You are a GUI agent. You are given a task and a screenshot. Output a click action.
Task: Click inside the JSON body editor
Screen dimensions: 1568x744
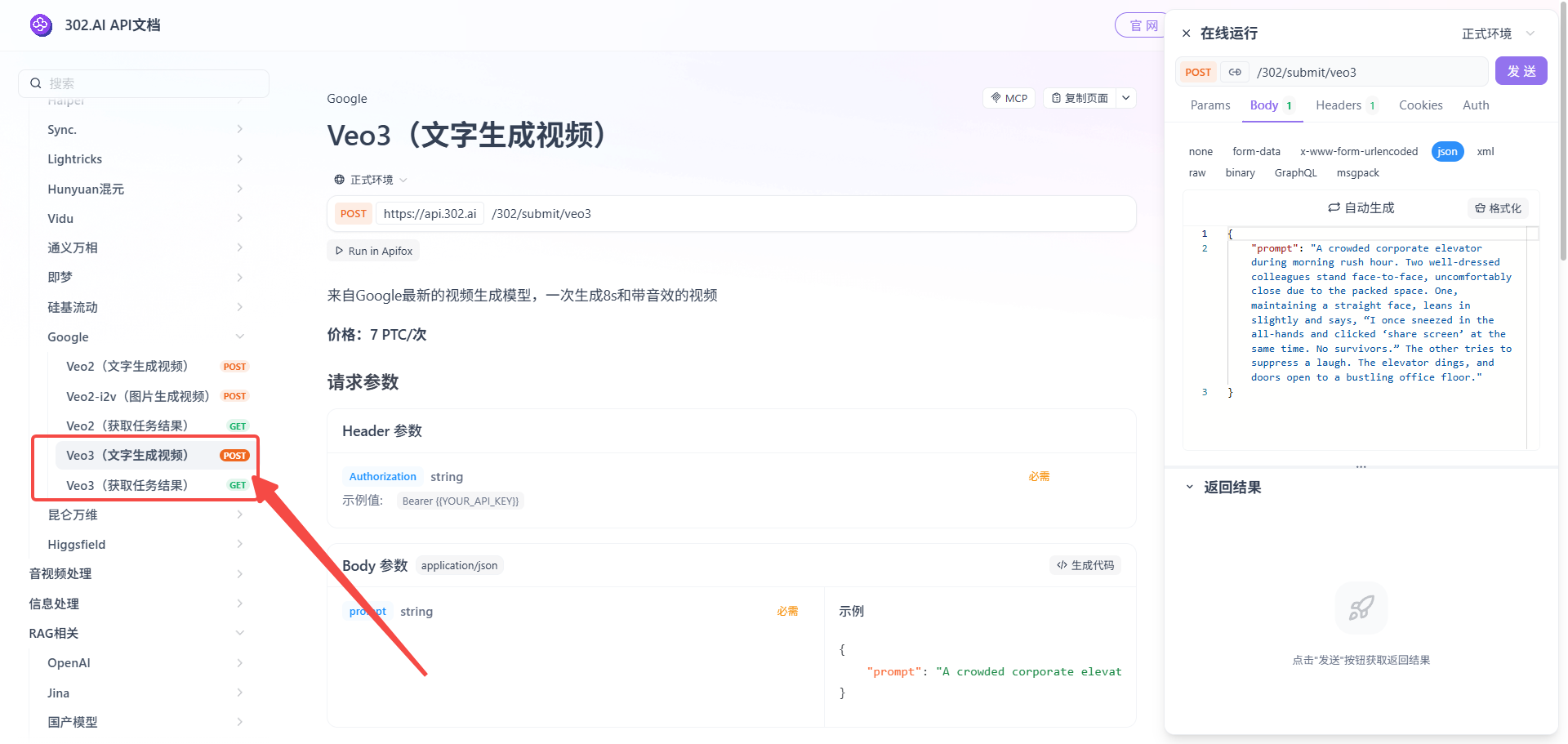[x=1361, y=336]
